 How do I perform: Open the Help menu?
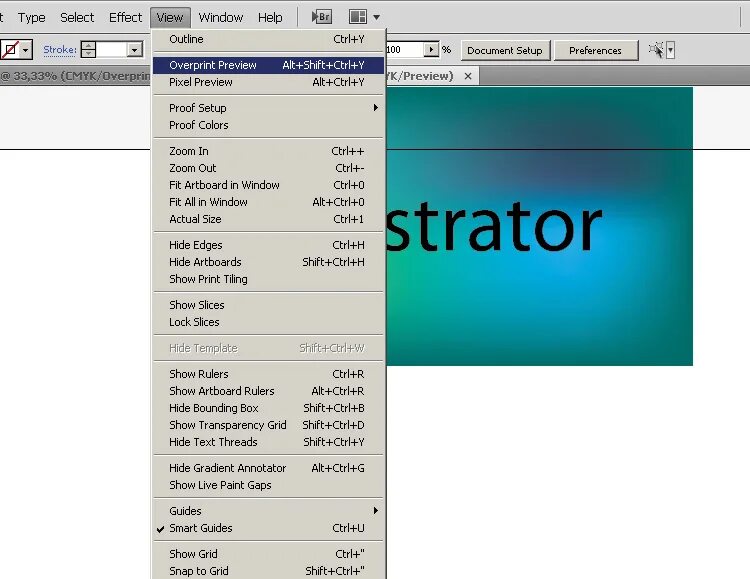270,18
